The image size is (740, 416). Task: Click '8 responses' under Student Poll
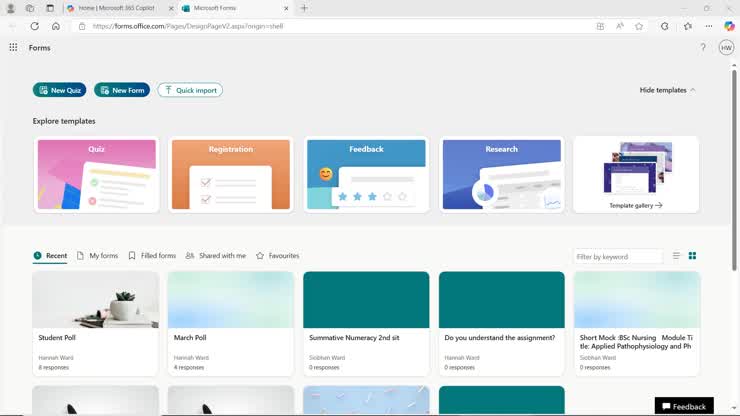coord(53,367)
